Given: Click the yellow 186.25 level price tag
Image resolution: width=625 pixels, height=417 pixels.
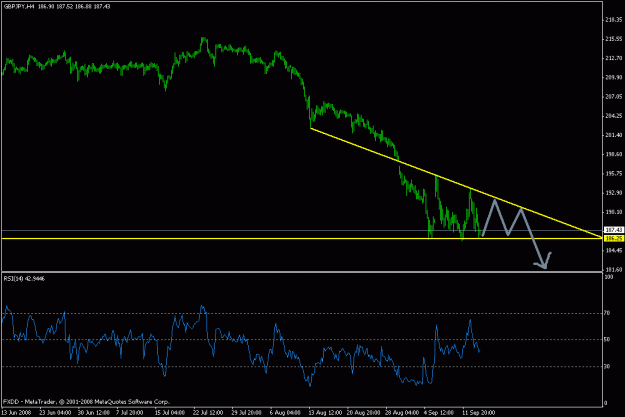Looking at the screenshot, I should [614, 238].
